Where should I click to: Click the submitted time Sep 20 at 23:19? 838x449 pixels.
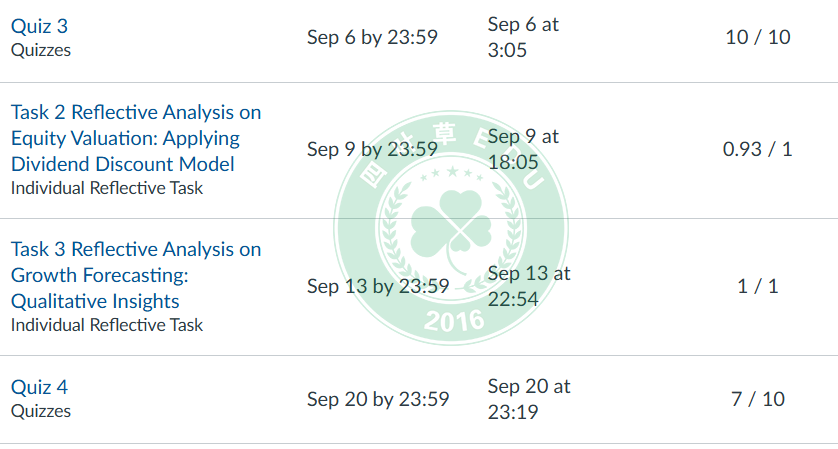pos(529,398)
